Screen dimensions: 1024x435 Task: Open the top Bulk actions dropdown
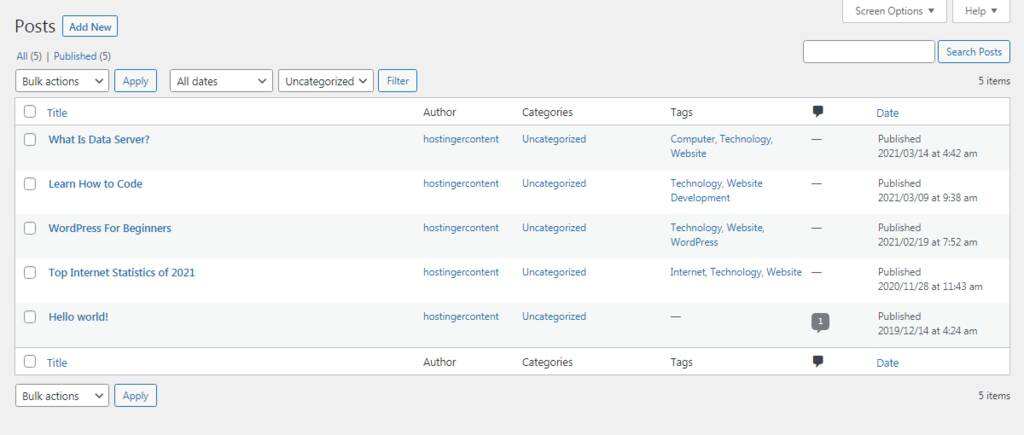[x=62, y=81]
